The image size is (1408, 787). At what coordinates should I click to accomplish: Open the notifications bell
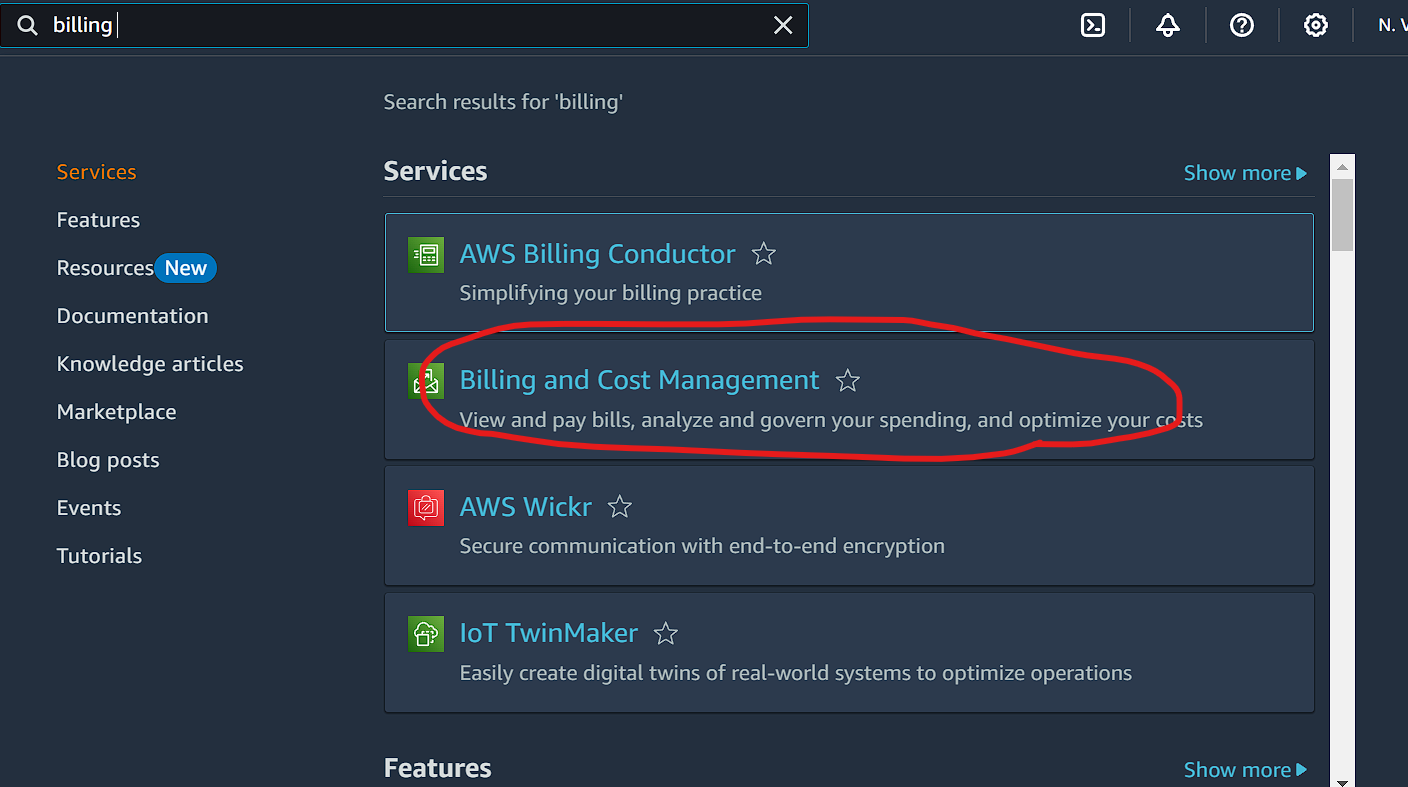(x=1167, y=25)
